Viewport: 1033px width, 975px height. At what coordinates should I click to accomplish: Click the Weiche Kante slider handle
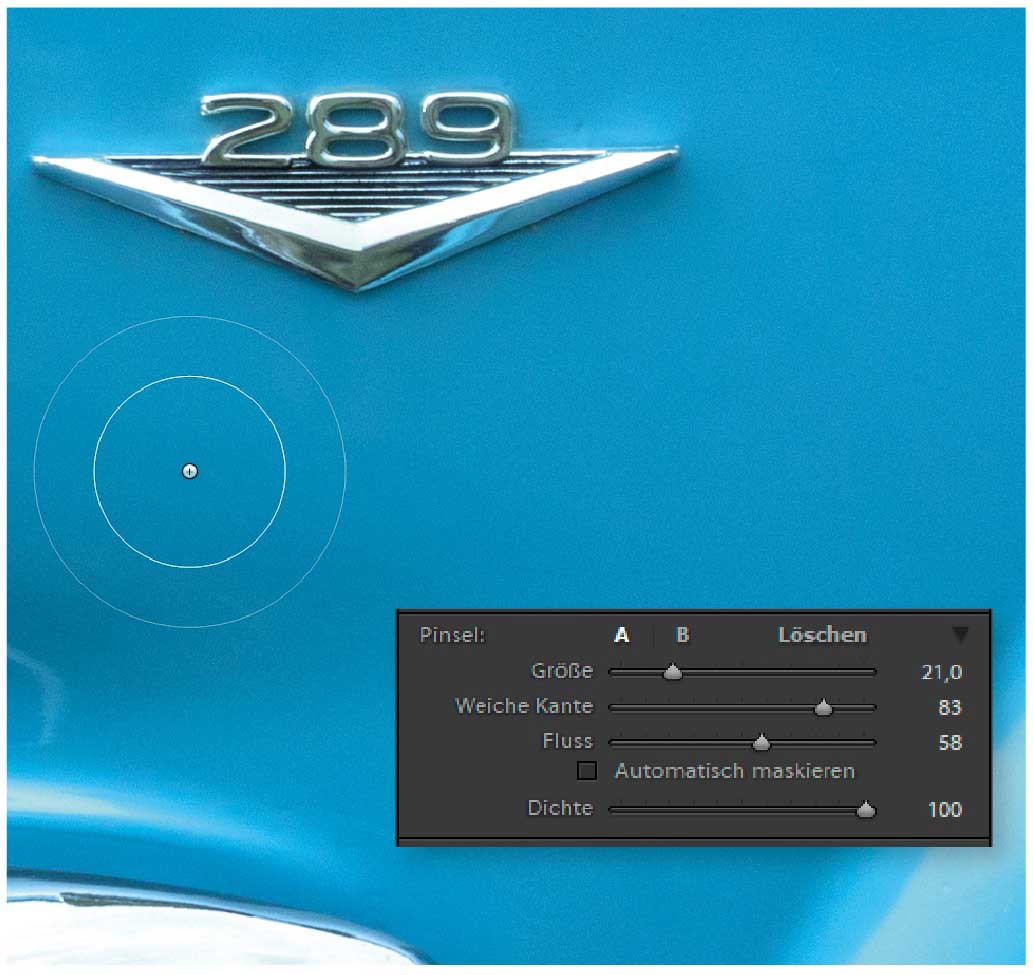(823, 708)
